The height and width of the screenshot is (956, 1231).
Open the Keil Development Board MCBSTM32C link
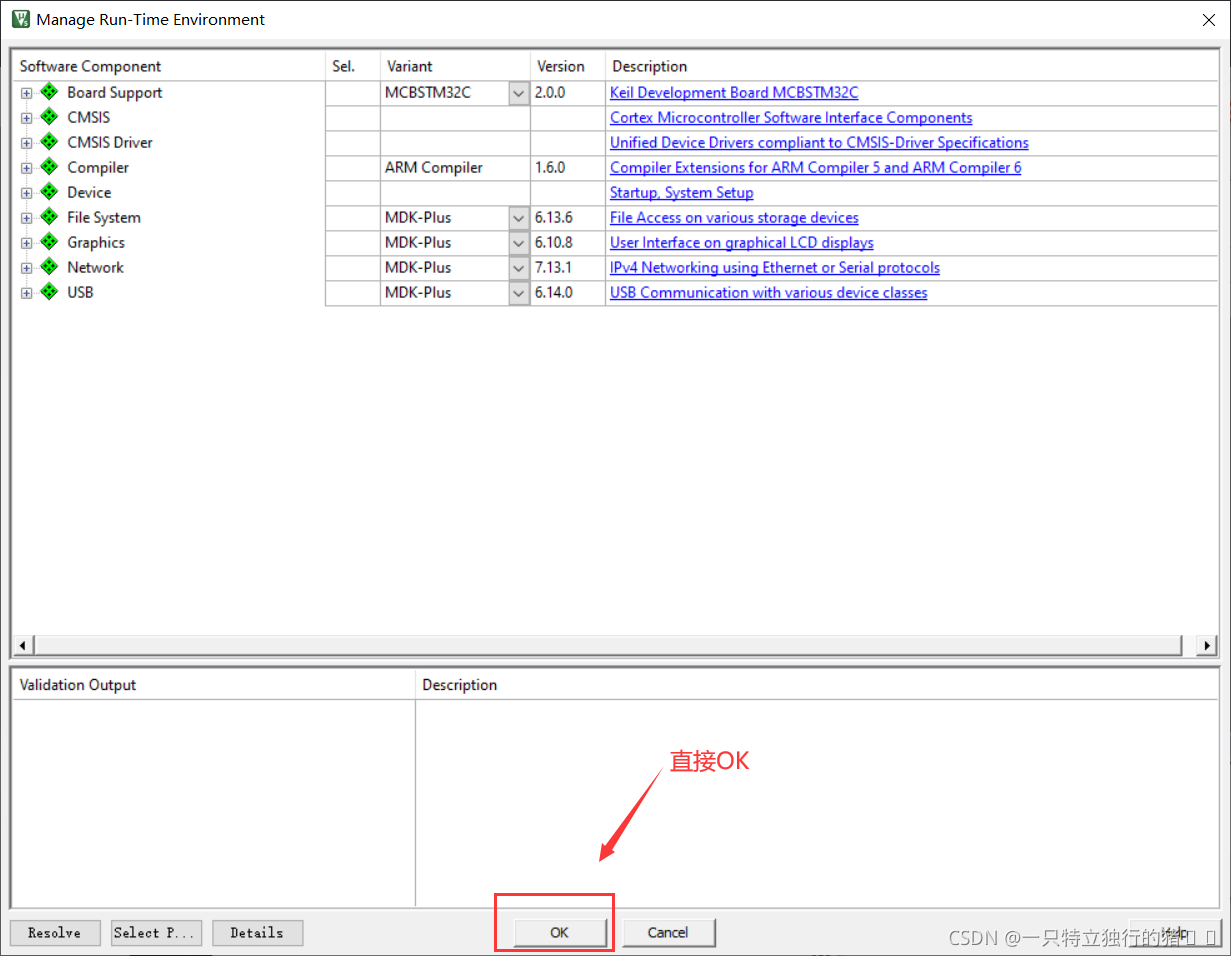coord(734,92)
